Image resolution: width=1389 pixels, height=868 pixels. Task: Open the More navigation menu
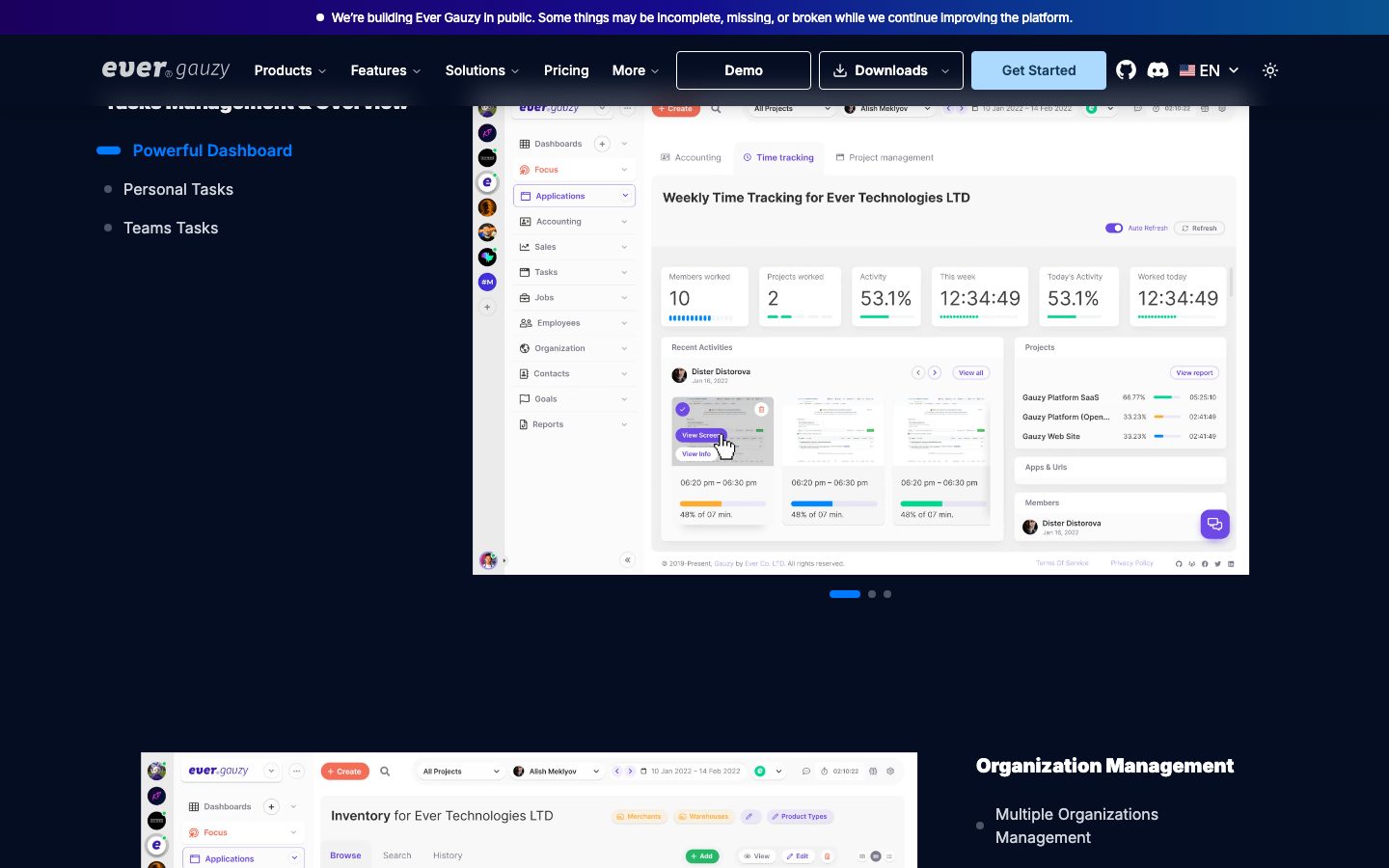[x=636, y=70]
